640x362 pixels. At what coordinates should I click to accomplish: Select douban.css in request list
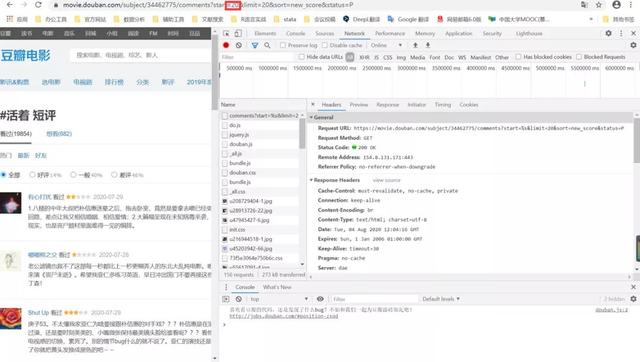(x=242, y=173)
